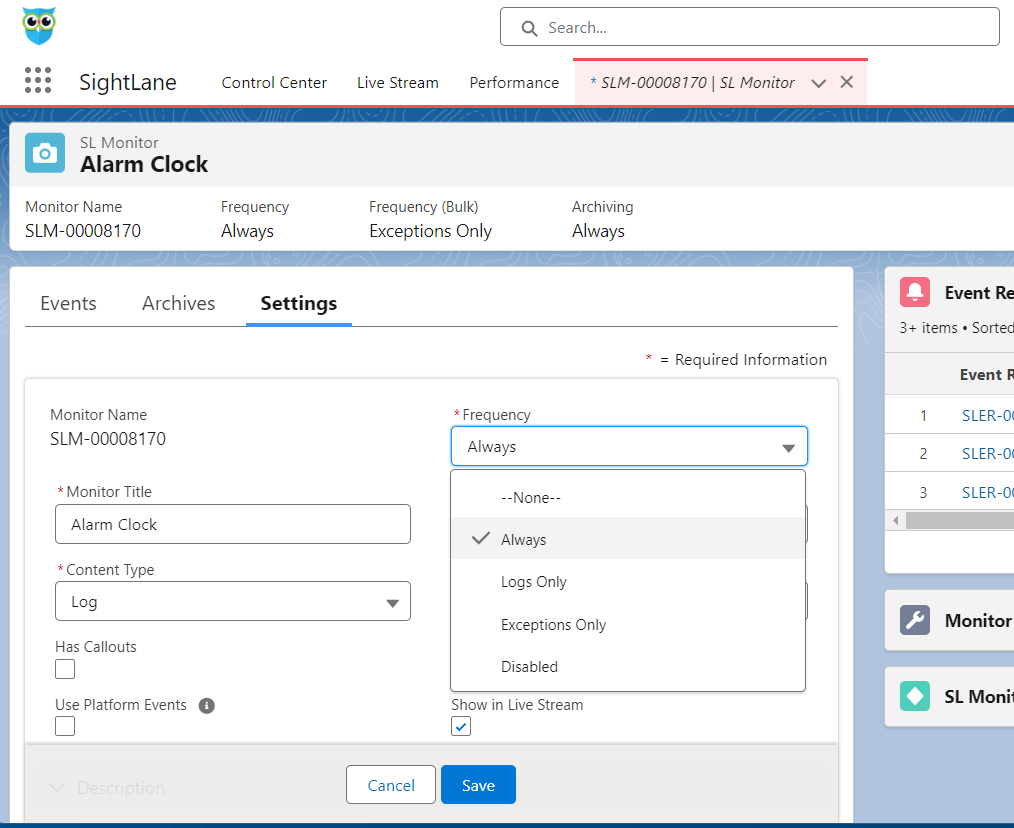Go to the Control Center nav item
The height and width of the screenshot is (828, 1014).
(274, 83)
